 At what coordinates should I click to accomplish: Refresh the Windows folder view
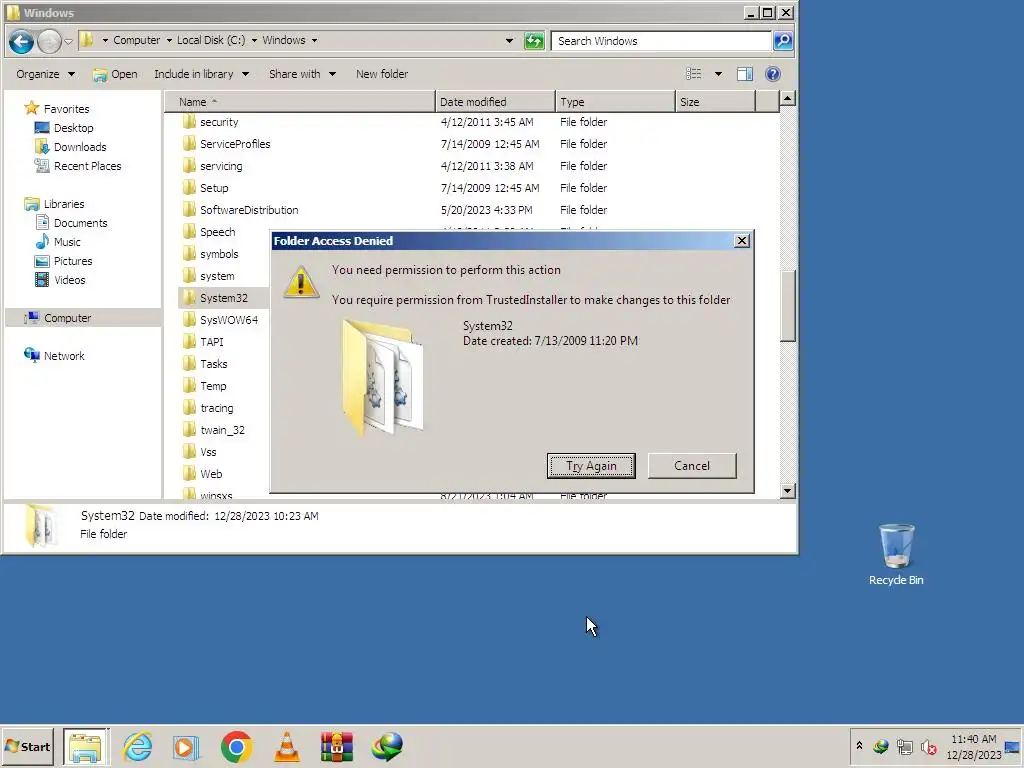534,41
